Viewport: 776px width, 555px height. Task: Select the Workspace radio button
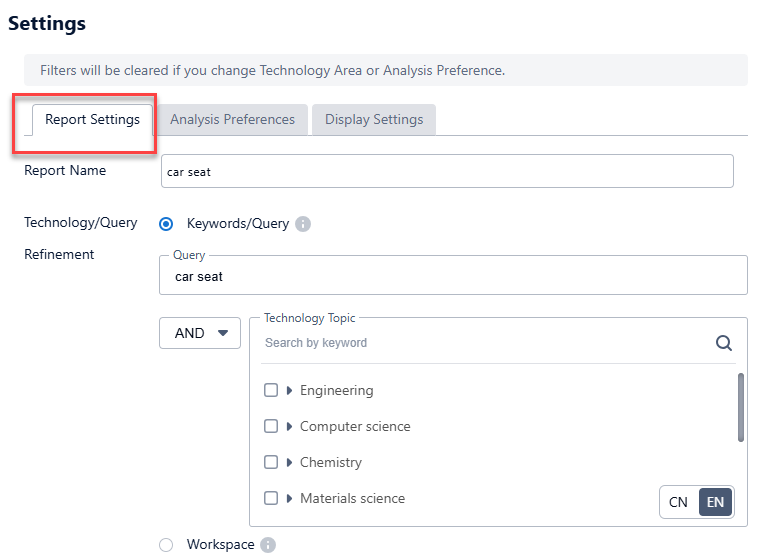click(x=166, y=545)
